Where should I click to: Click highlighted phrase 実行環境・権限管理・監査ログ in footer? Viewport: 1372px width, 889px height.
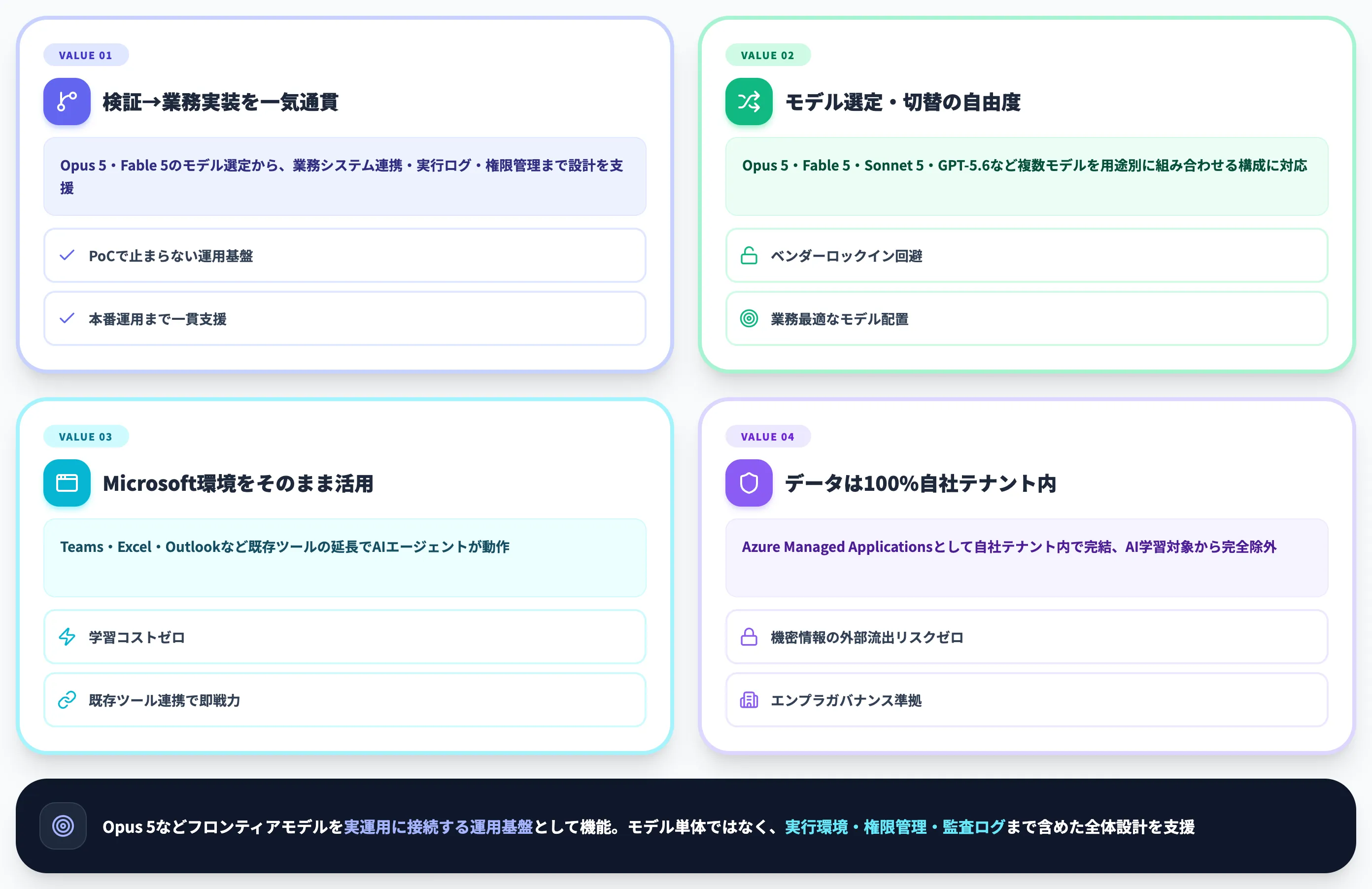894,827
